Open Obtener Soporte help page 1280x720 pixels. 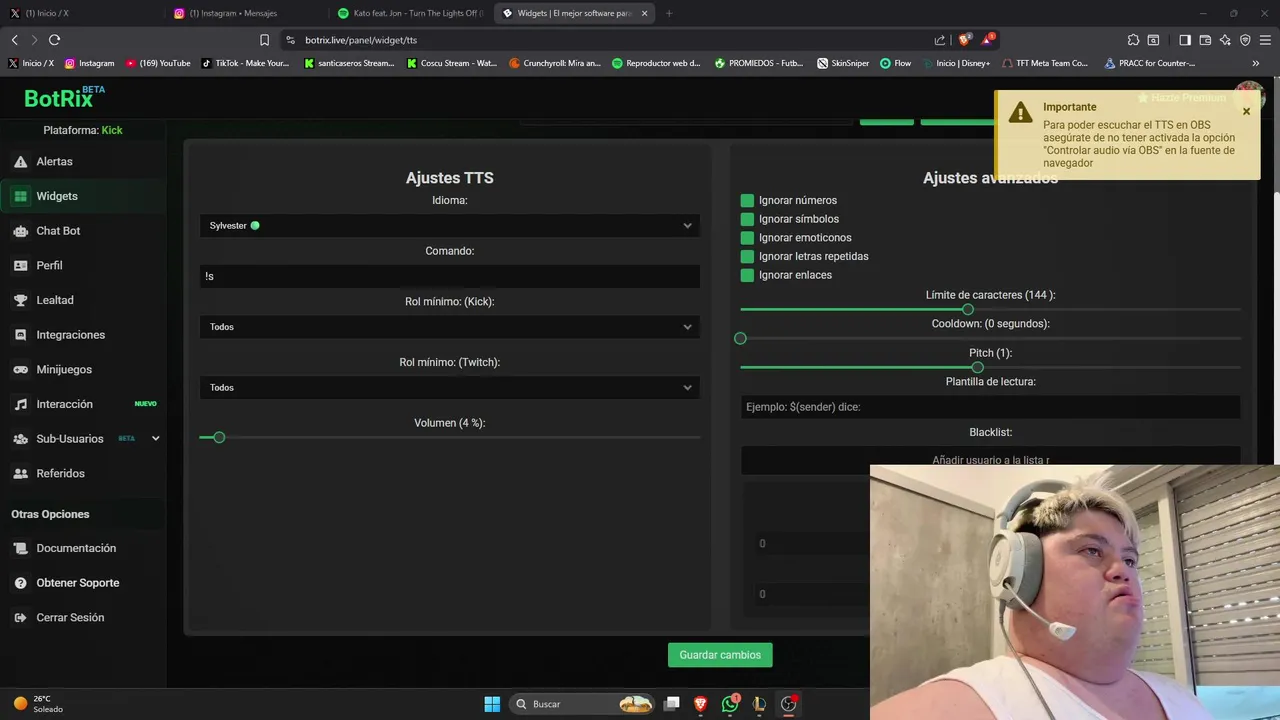click(77, 583)
